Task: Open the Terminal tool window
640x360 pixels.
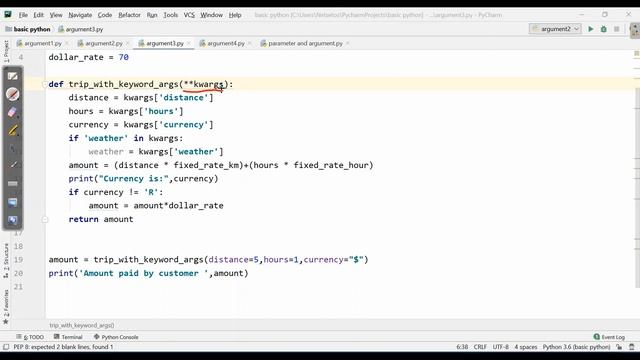Action: [68, 337]
